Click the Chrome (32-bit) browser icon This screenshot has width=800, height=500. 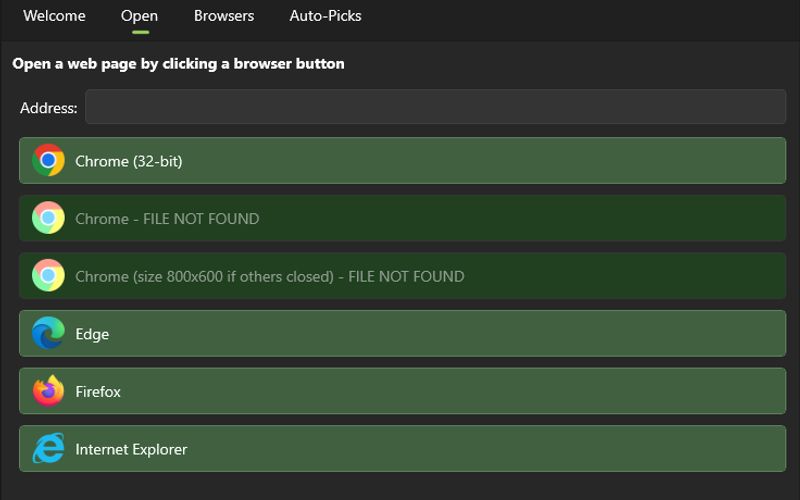[48, 161]
